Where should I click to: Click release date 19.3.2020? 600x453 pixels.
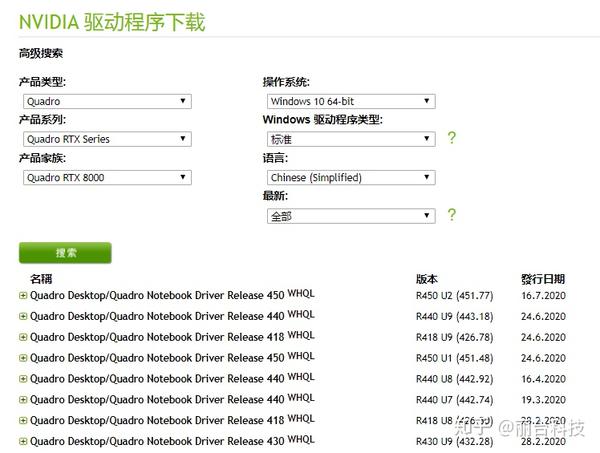tap(543, 400)
